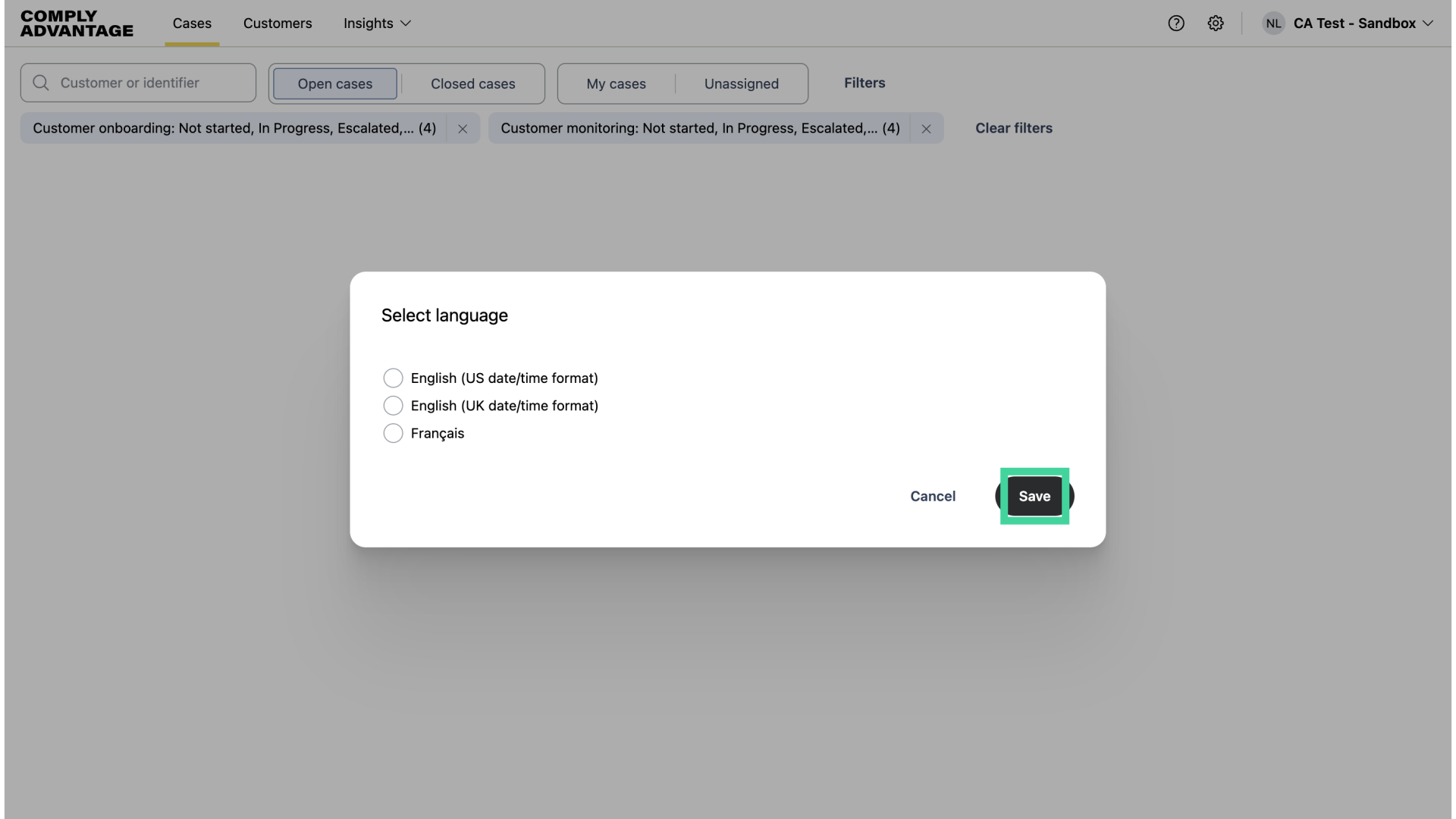Screen dimensions: 1456x819
Task: Remove the Customer monitoring filter chip
Action: 926,129
